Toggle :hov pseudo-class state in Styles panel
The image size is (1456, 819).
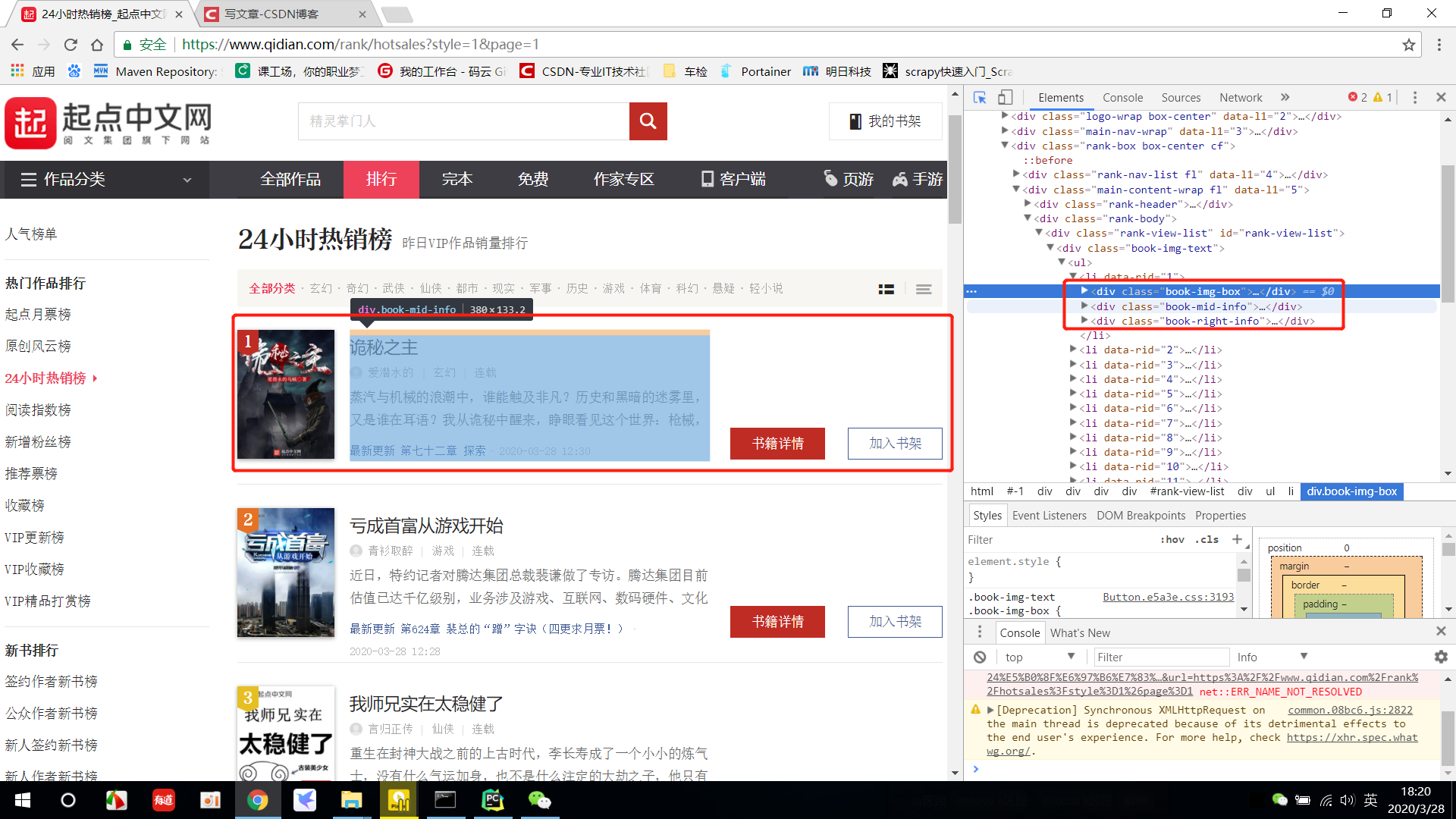click(x=1172, y=539)
